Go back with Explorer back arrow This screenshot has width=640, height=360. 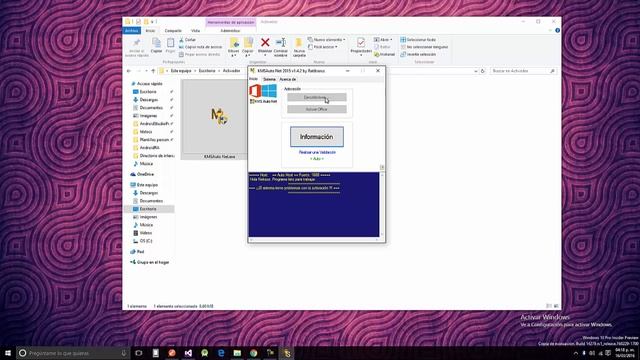129,71
